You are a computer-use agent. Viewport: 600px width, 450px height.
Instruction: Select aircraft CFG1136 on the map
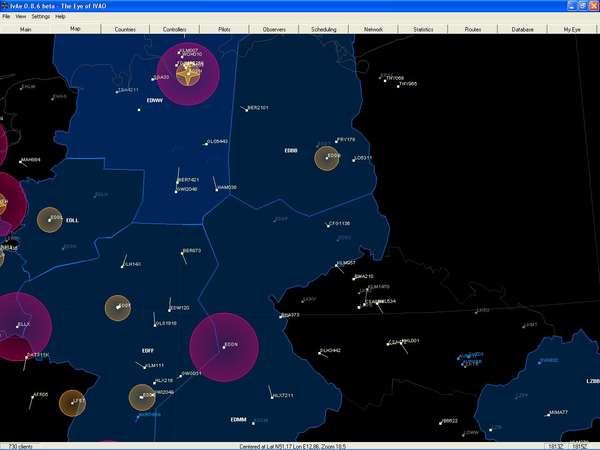pyautogui.click(x=339, y=223)
